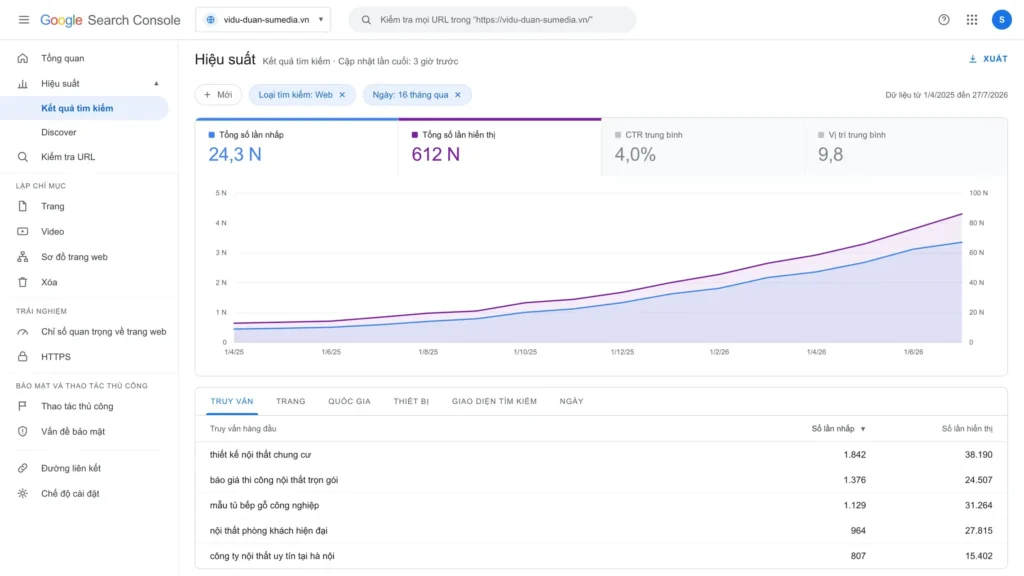The height and width of the screenshot is (576, 1024).
Task: Click the page icon beside Trang
Action: coord(23,206)
